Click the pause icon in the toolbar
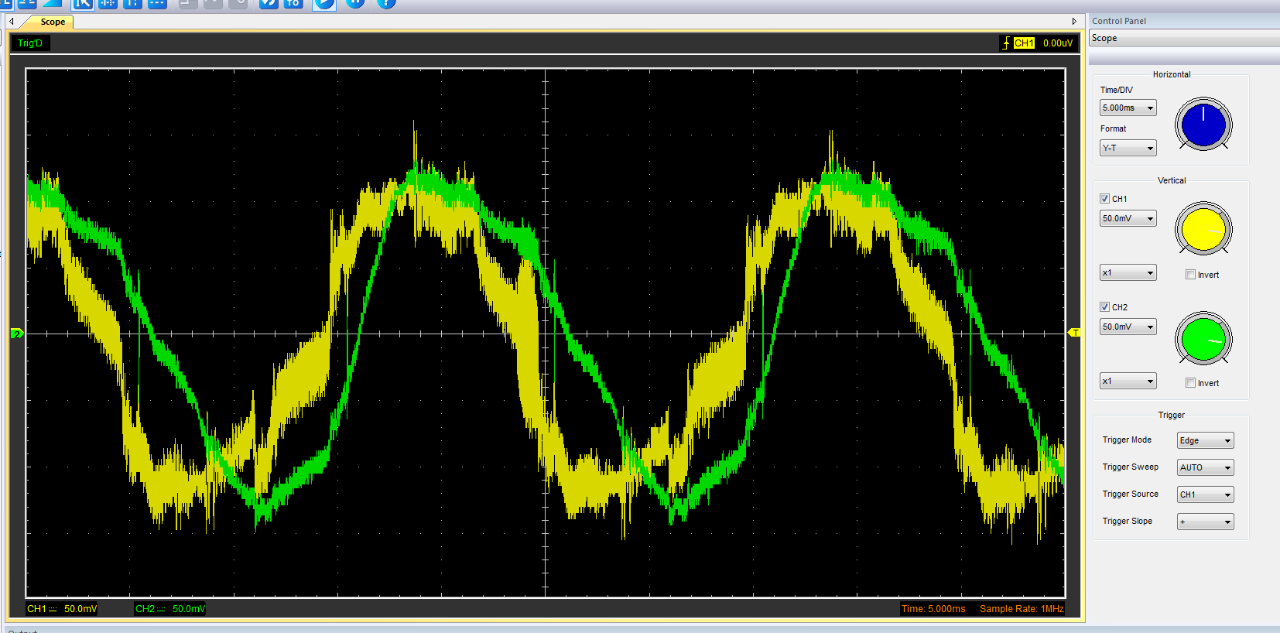 tap(355, 3)
